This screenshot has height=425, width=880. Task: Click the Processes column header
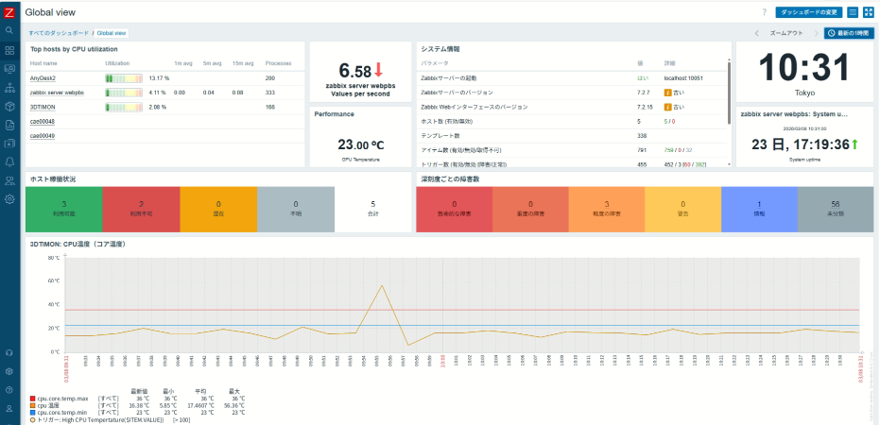[x=278, y=63]
